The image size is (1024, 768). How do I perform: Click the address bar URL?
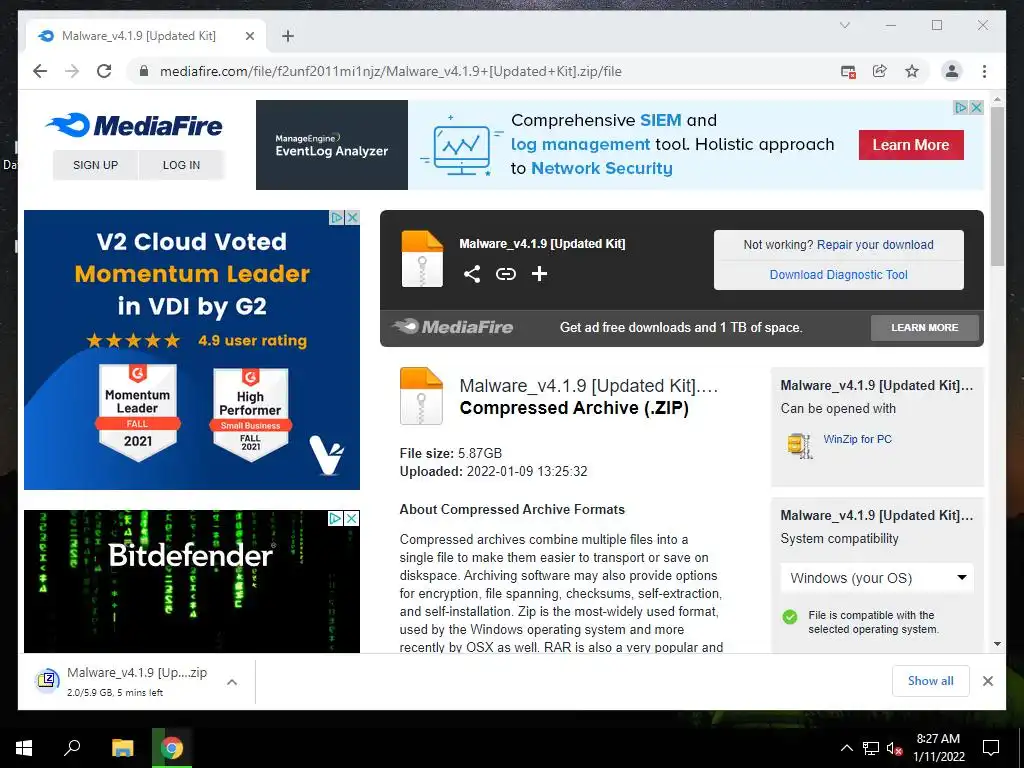[x=391, y=71]
